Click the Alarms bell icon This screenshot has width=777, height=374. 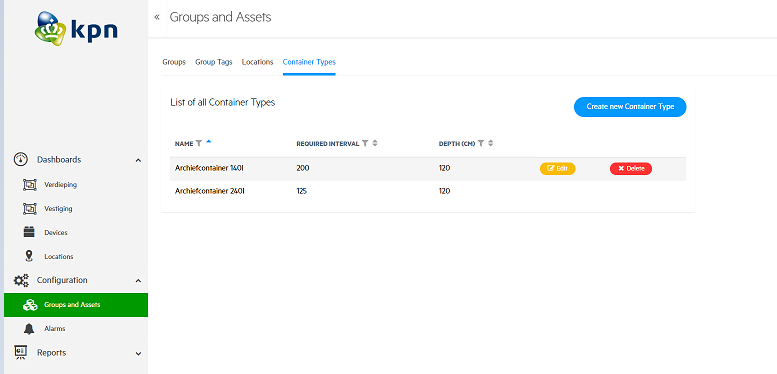point(29,328)
